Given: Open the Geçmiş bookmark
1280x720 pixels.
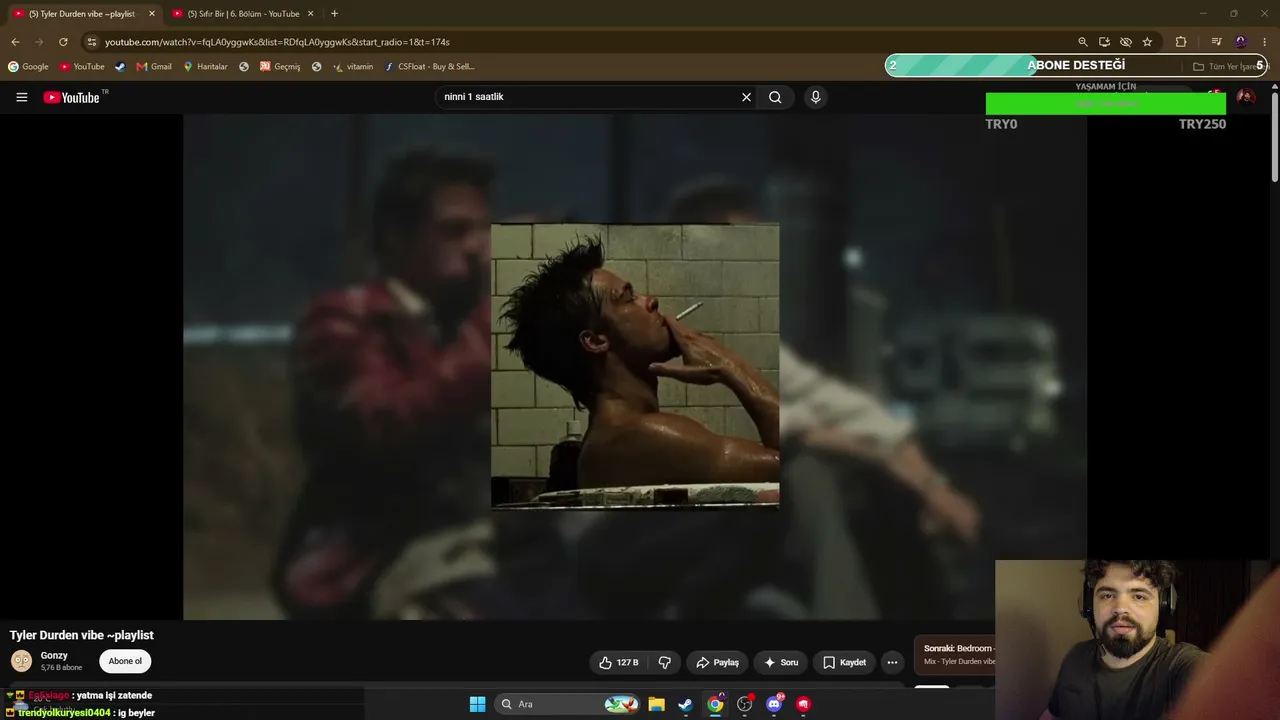Looking at the screenshot, I should coord(280,66).
